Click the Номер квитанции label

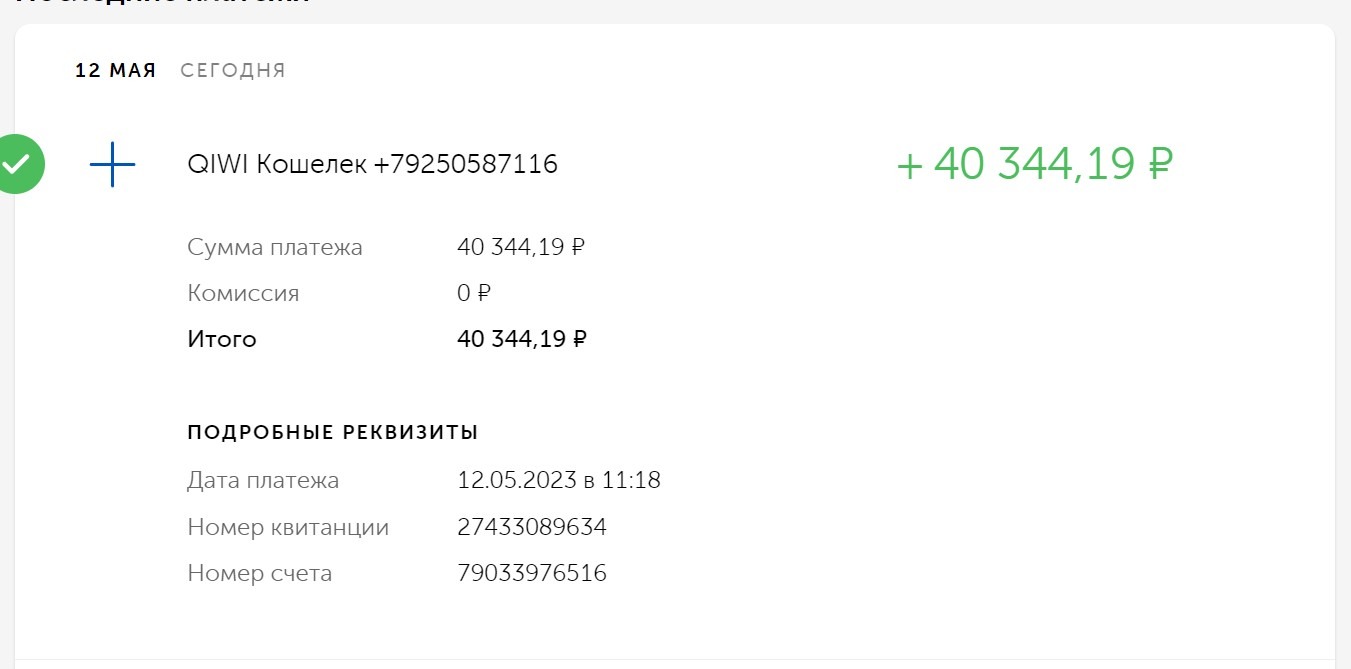288,527
